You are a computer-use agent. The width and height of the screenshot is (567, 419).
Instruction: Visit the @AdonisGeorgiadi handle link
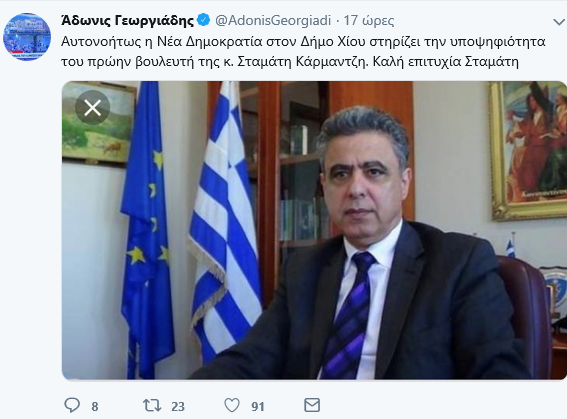pyautogui.click(x=273, y=21)
